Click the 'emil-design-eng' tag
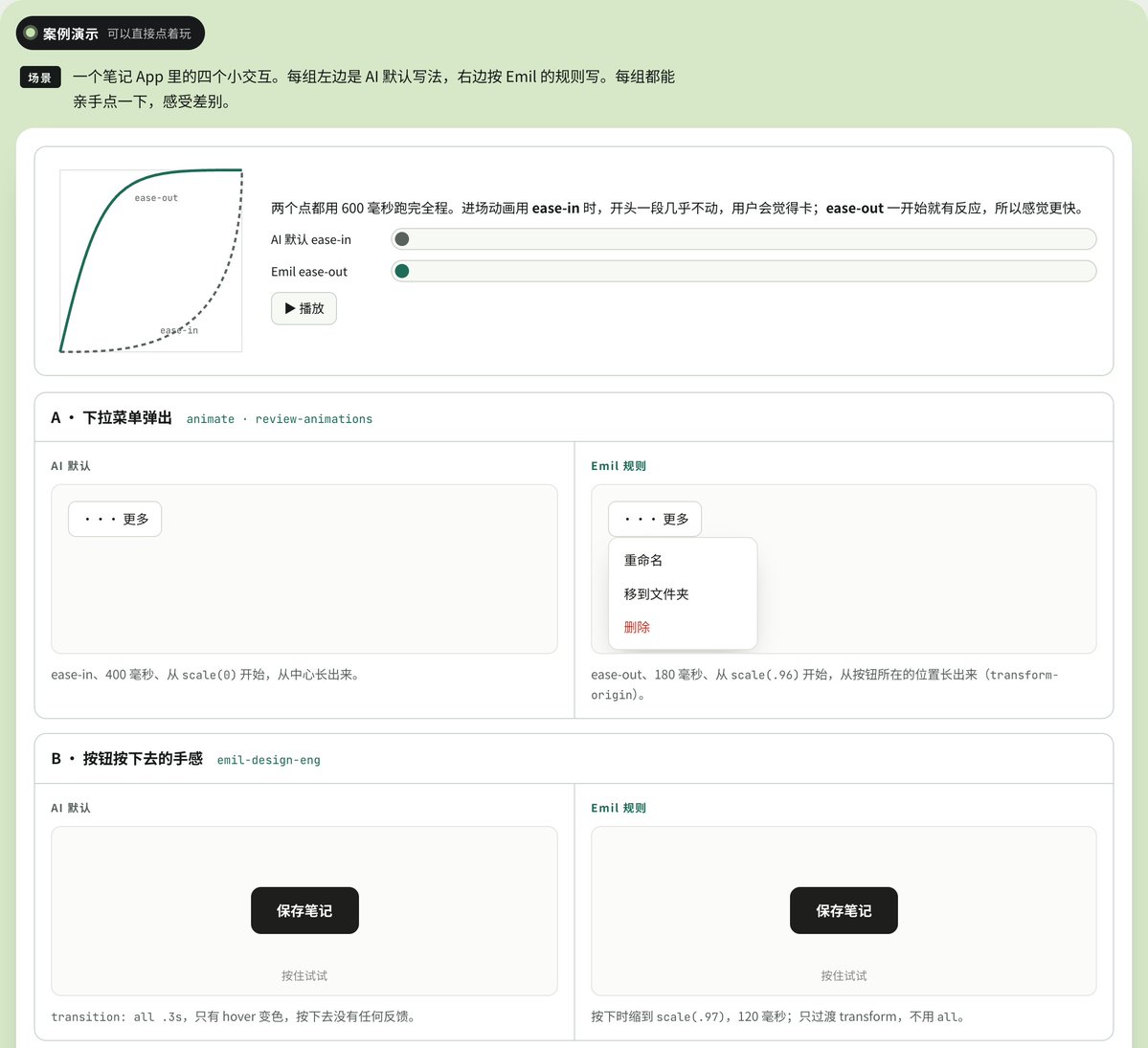This screenshot has height=1048, width=1148. click(269, 760)
